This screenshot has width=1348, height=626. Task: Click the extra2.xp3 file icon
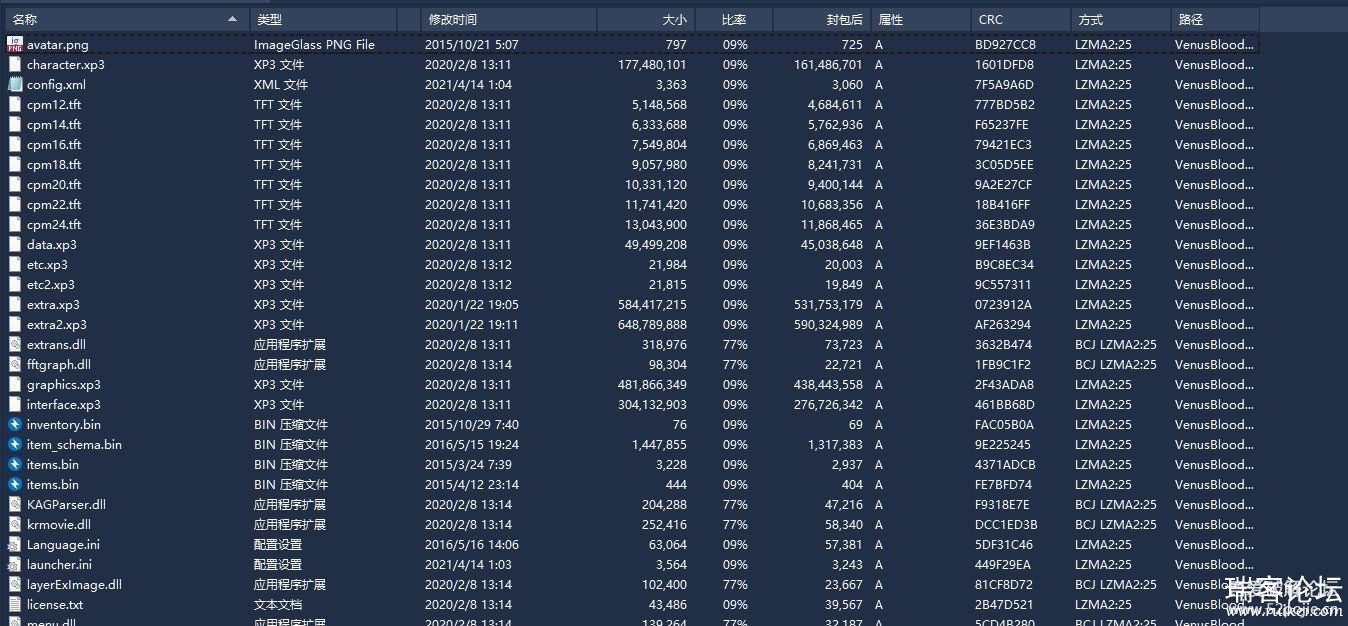[x=15, y=324]
